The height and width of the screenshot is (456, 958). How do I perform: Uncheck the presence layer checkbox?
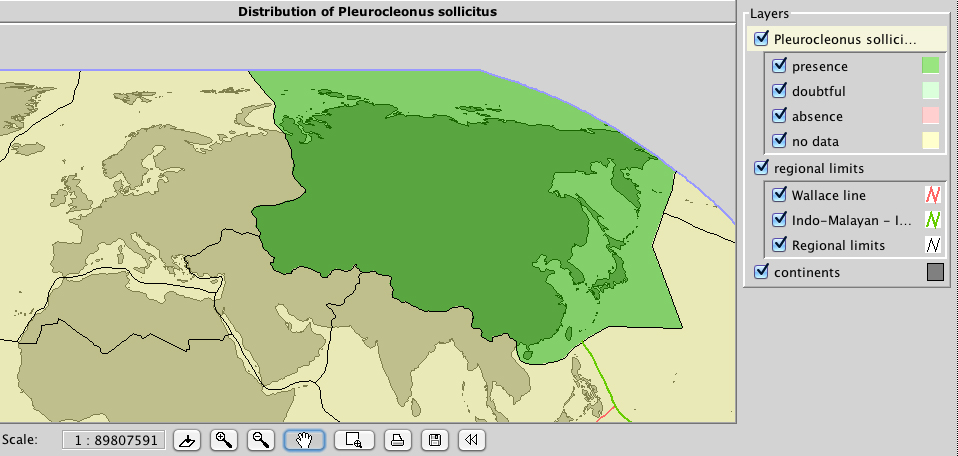point(780,66)
